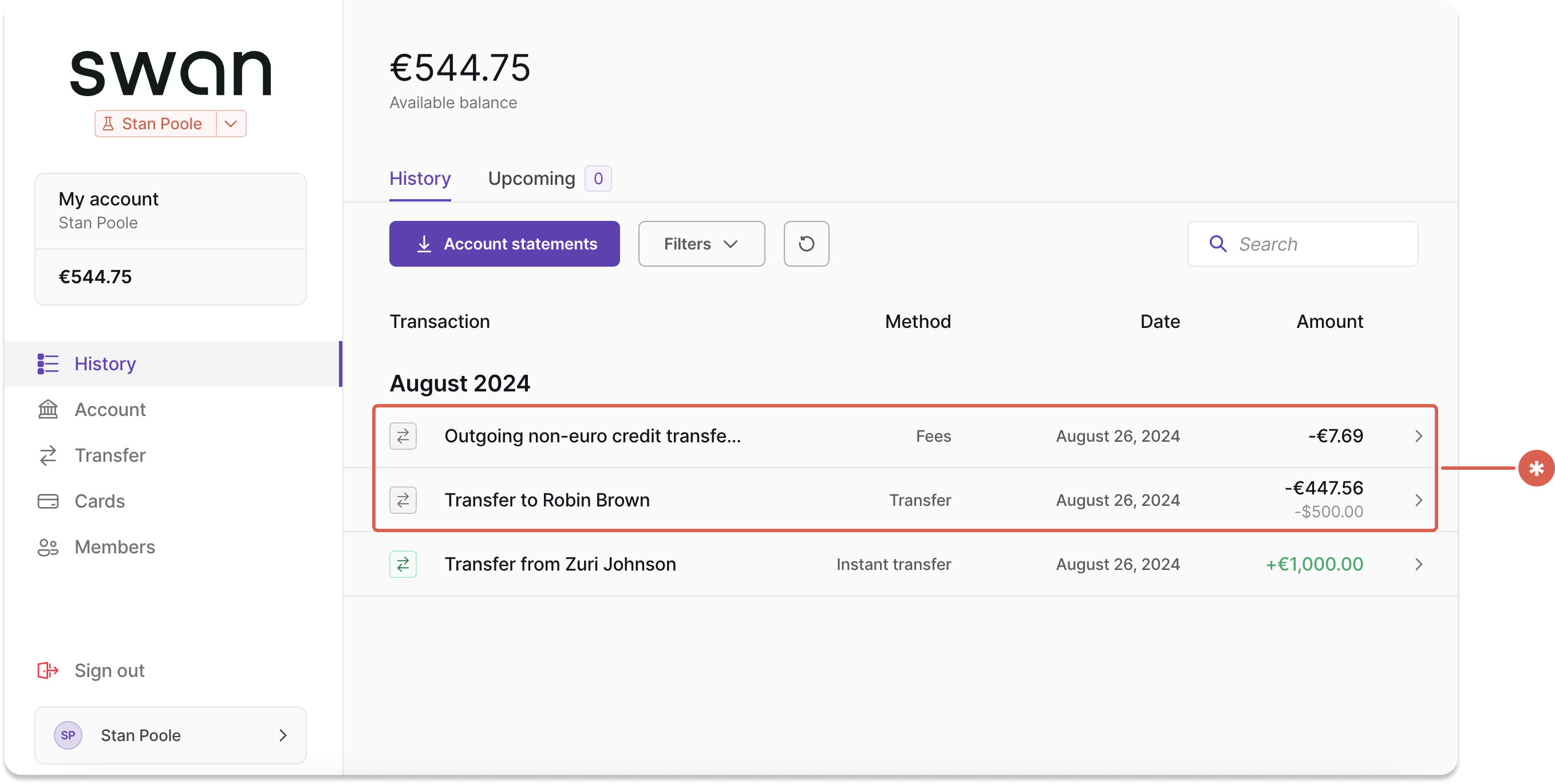Viewport: 1555px width, 784px height.
Task: Expand Transfer to Robin Brown row chevron
Action: point(1419,500)
